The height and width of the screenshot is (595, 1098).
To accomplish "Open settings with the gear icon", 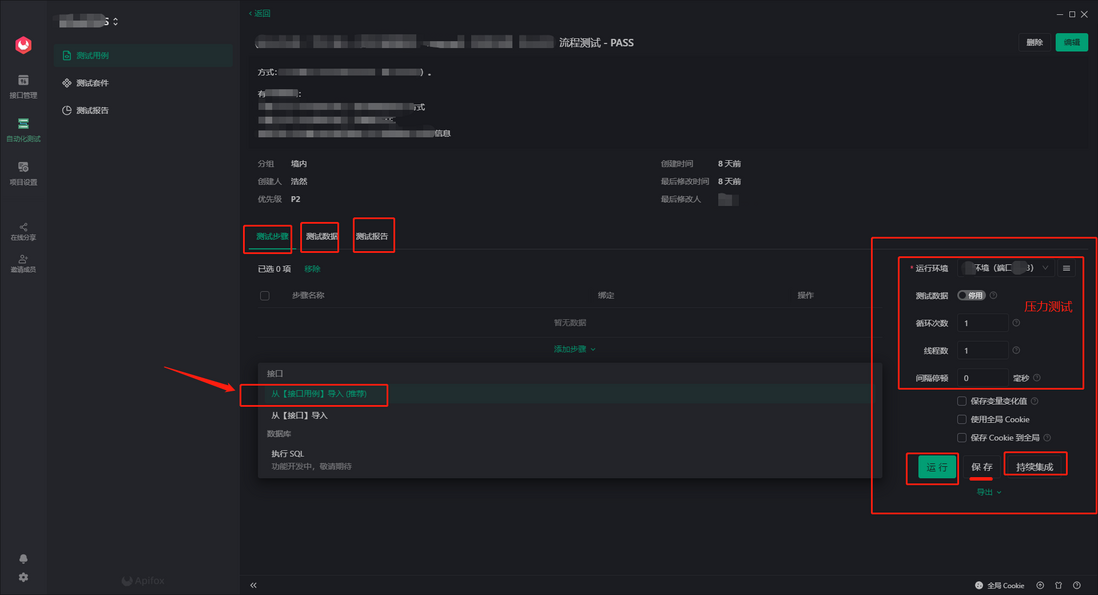I will (x=23, y=577).
